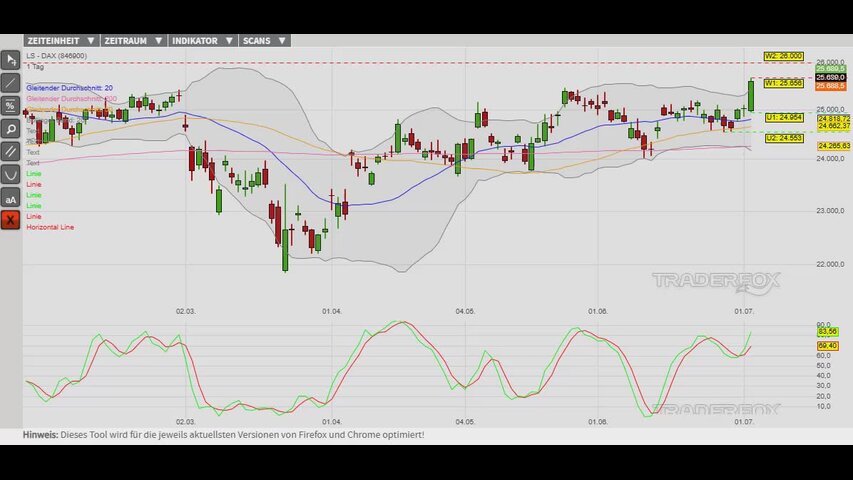Open the ZEITEINHEIT dropdown menu
The width and height of the screenshot is (853, 480).
click(61, 41)
